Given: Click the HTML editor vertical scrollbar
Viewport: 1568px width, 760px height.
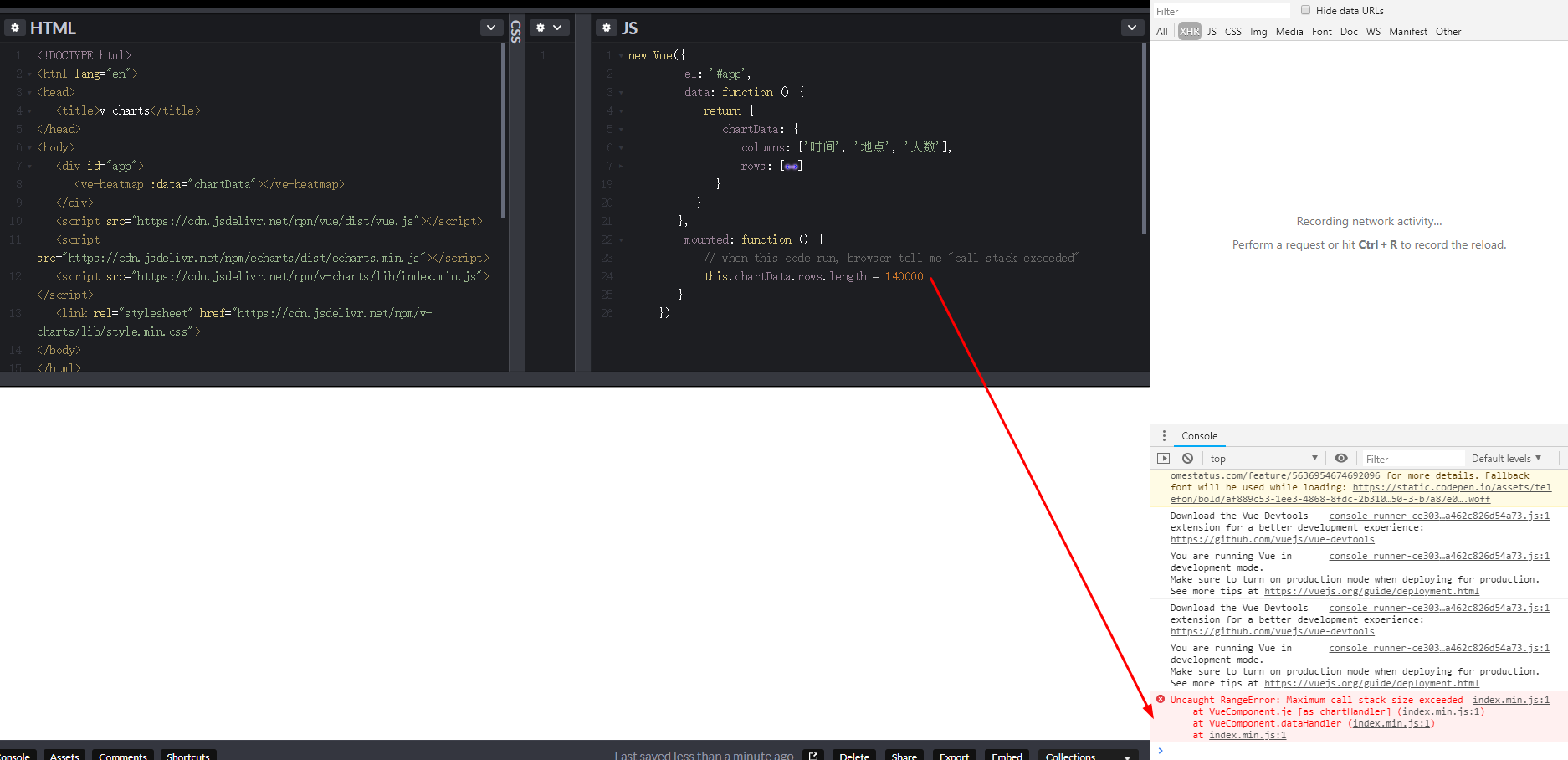Looking at the screenshot, I should (503, 130).
